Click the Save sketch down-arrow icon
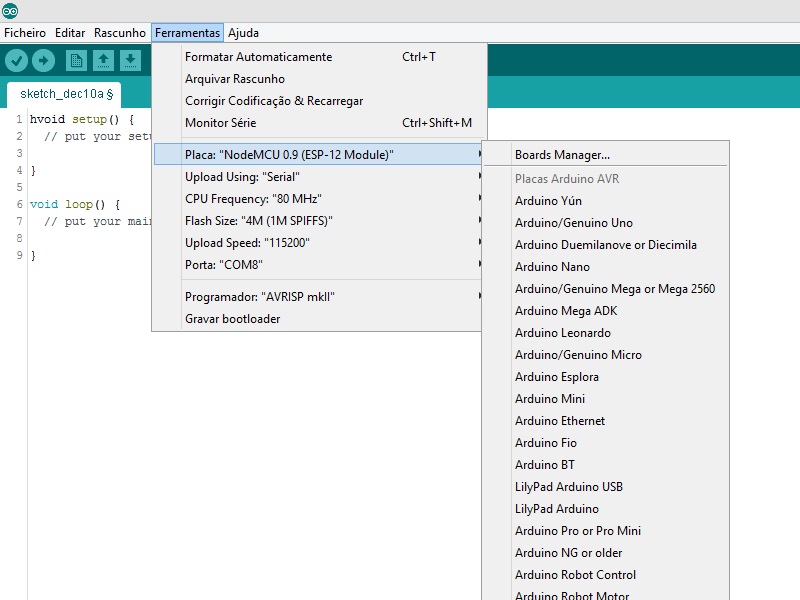This screenshot has height=600, width=800. click(x=130, y=61)
